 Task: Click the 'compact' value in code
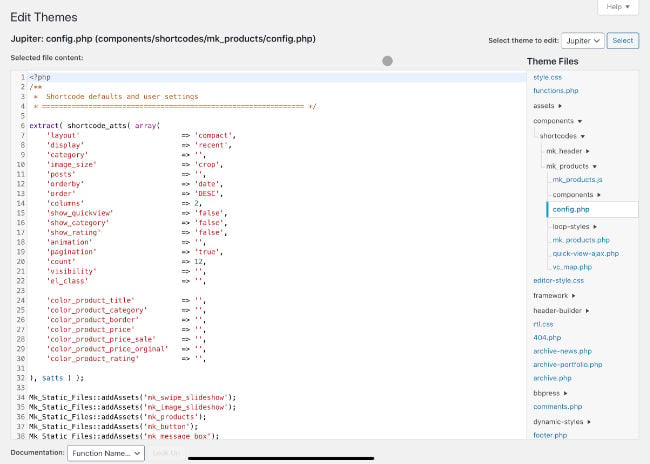pyautogui.click(x=213, y=135)
